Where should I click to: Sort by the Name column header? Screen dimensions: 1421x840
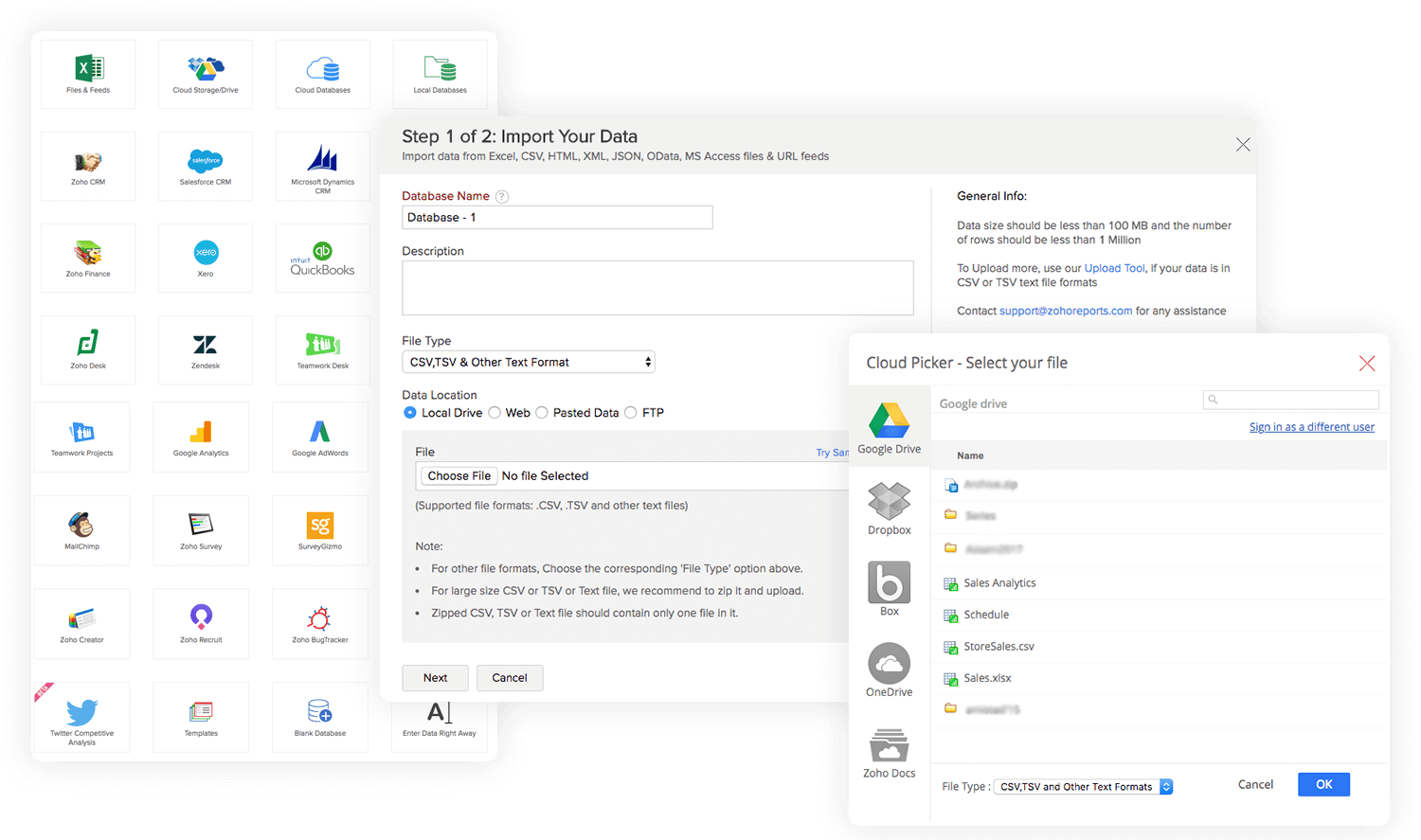pos(970,456)
